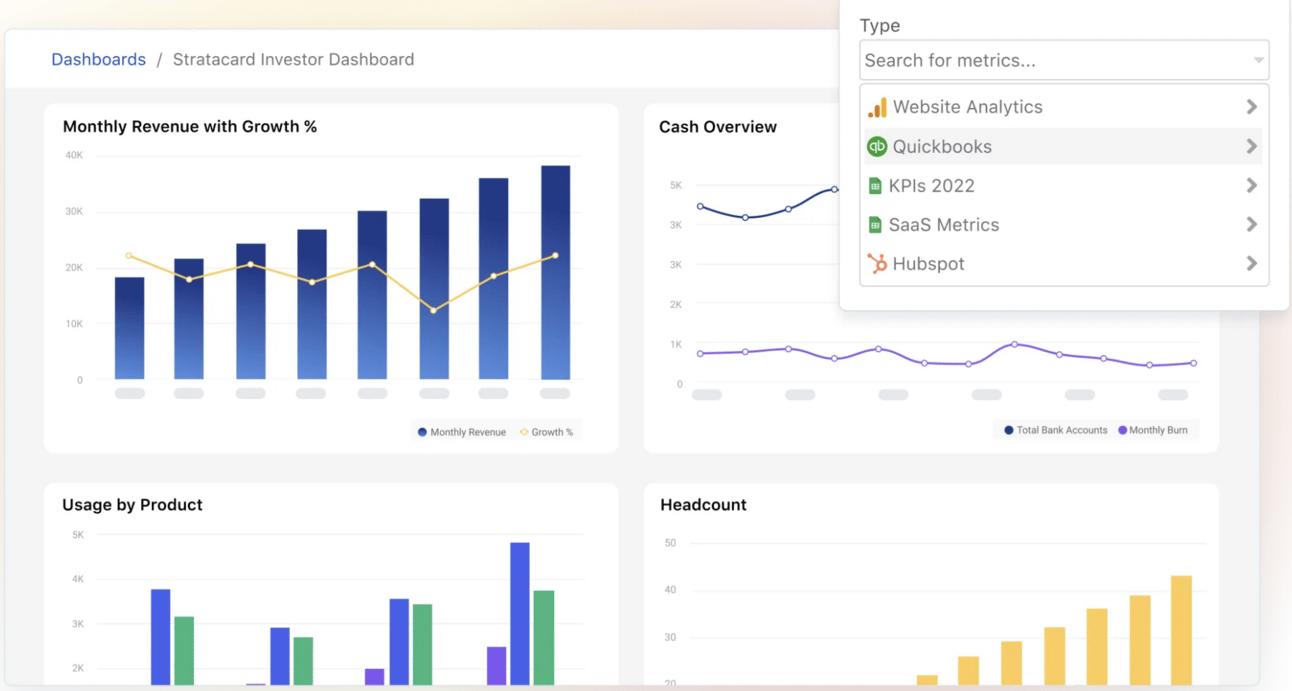Toggle Monthly Burn legend entry
The height and width of the screenshot is (691, 1292).
(x=1153, y=430)
